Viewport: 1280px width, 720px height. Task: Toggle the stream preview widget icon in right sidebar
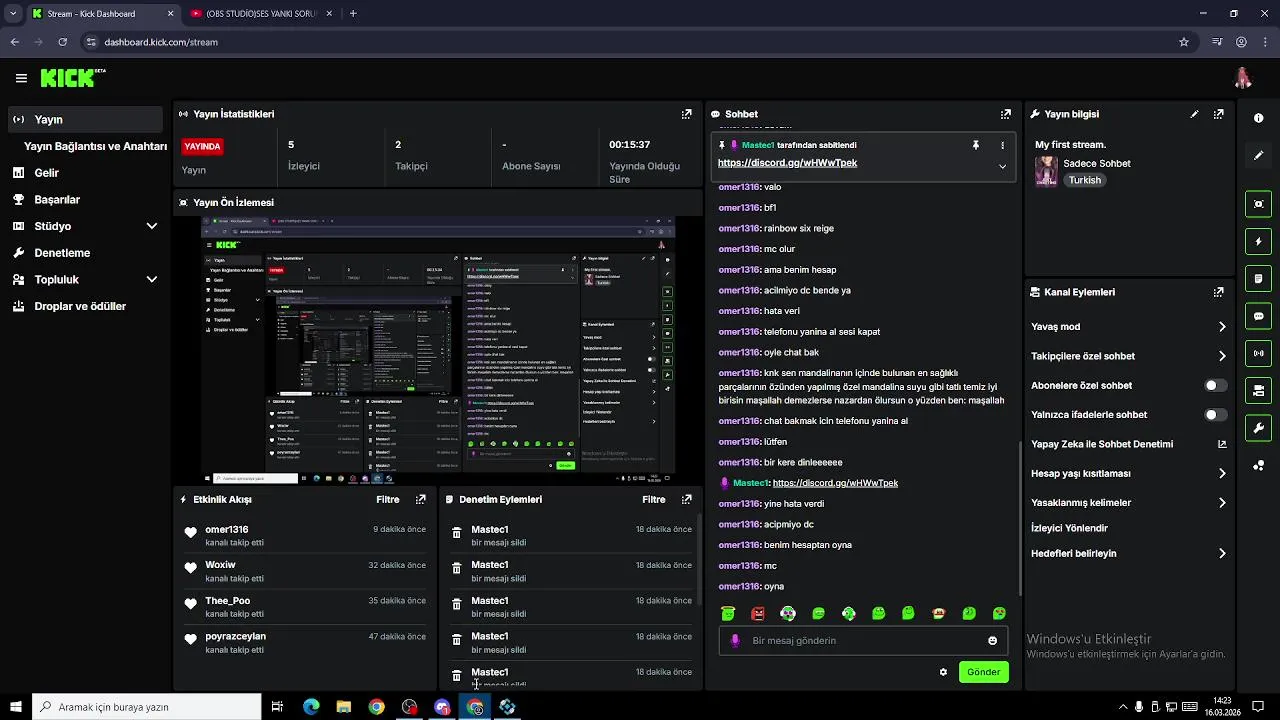(1258, 204)
